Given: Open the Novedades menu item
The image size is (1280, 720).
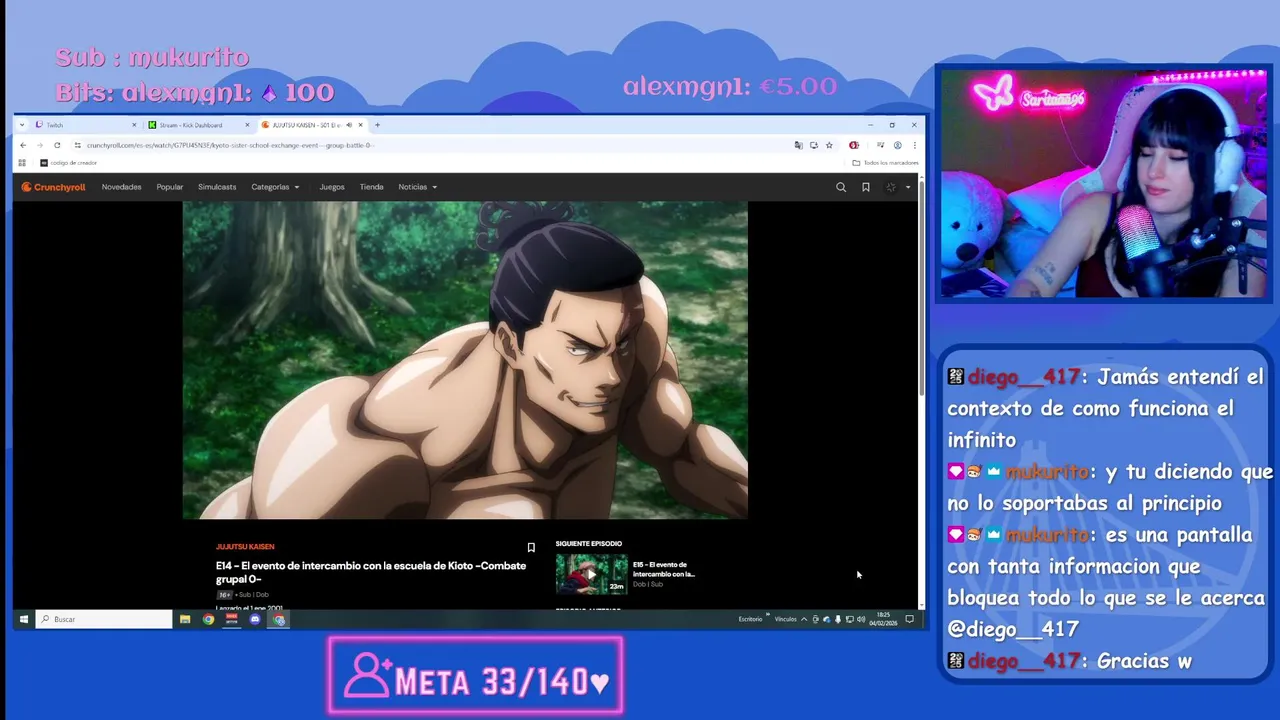Looking at the screenshot, I should (121, 187).
